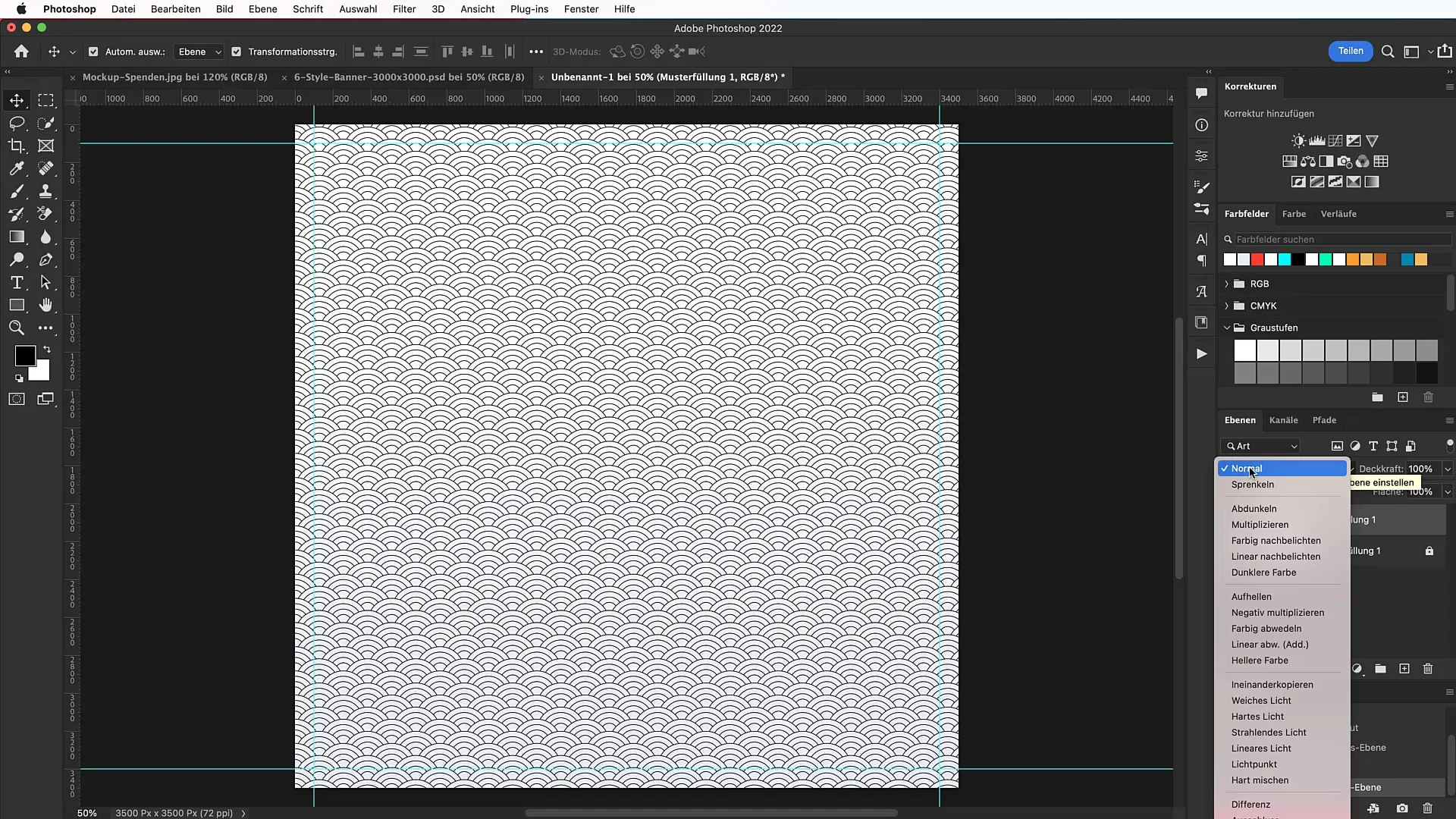
Task: Toggle the Transformationsstrg. checkbox
Action: point(237,52)
